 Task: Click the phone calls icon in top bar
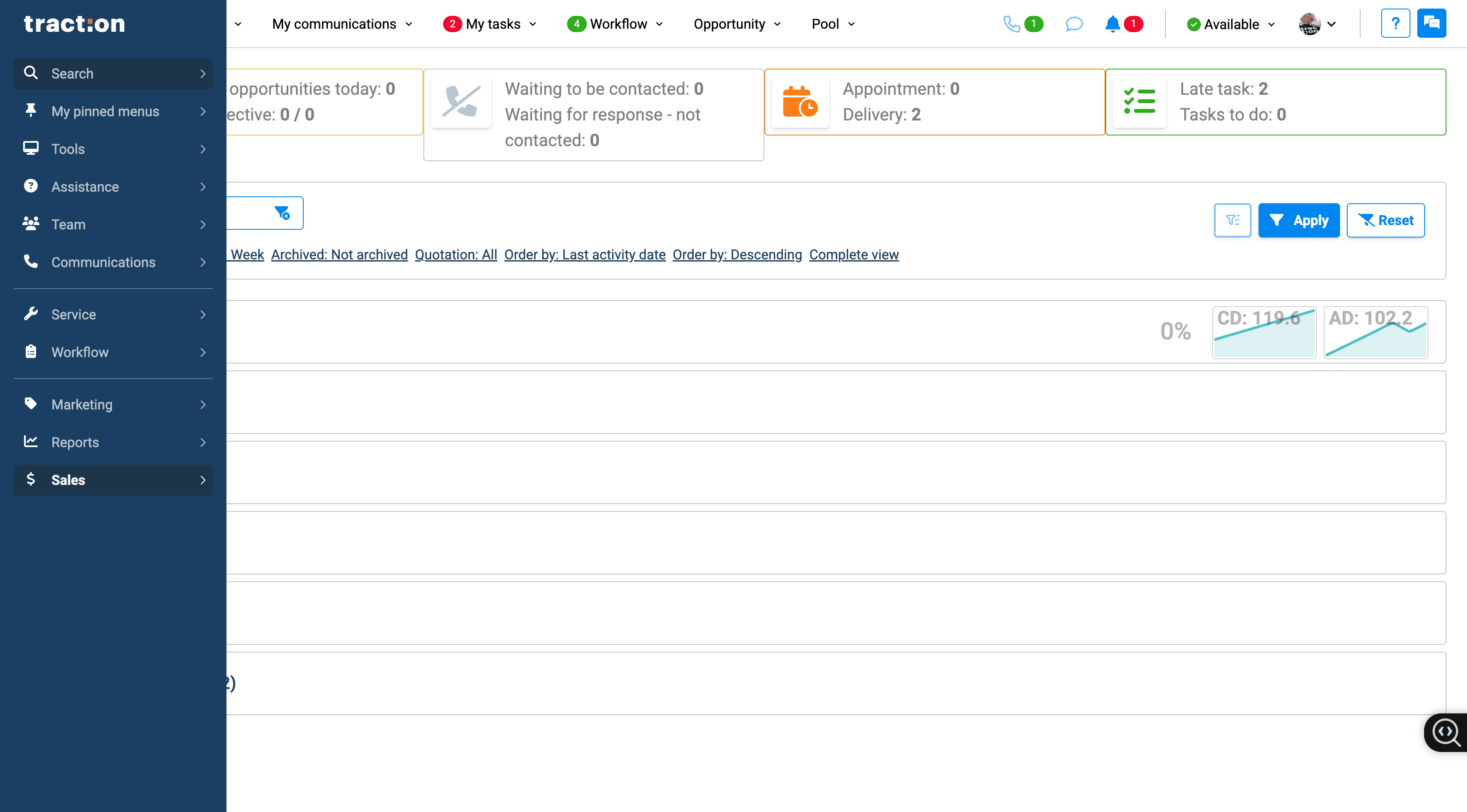click(1011, 24)
